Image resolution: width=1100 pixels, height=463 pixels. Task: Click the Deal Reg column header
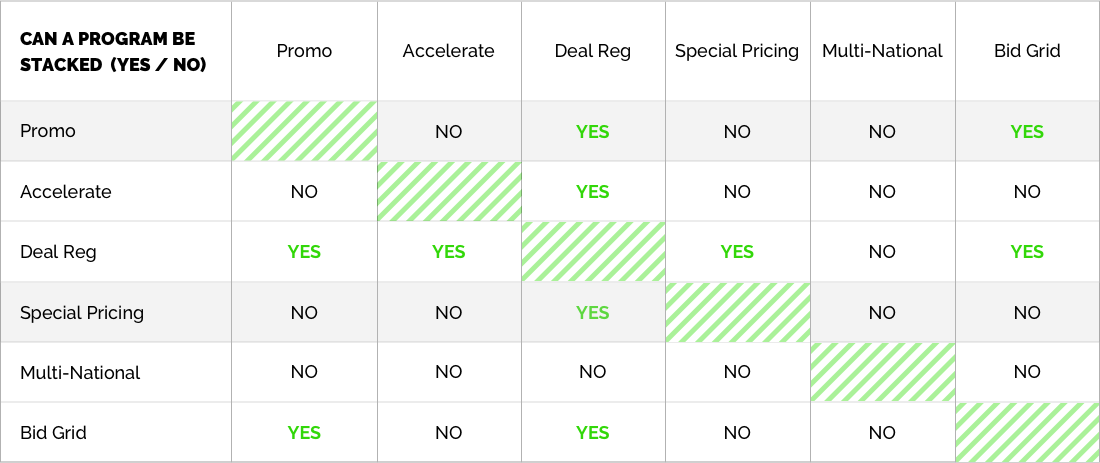pyautogui.click(x=593, y=51)
